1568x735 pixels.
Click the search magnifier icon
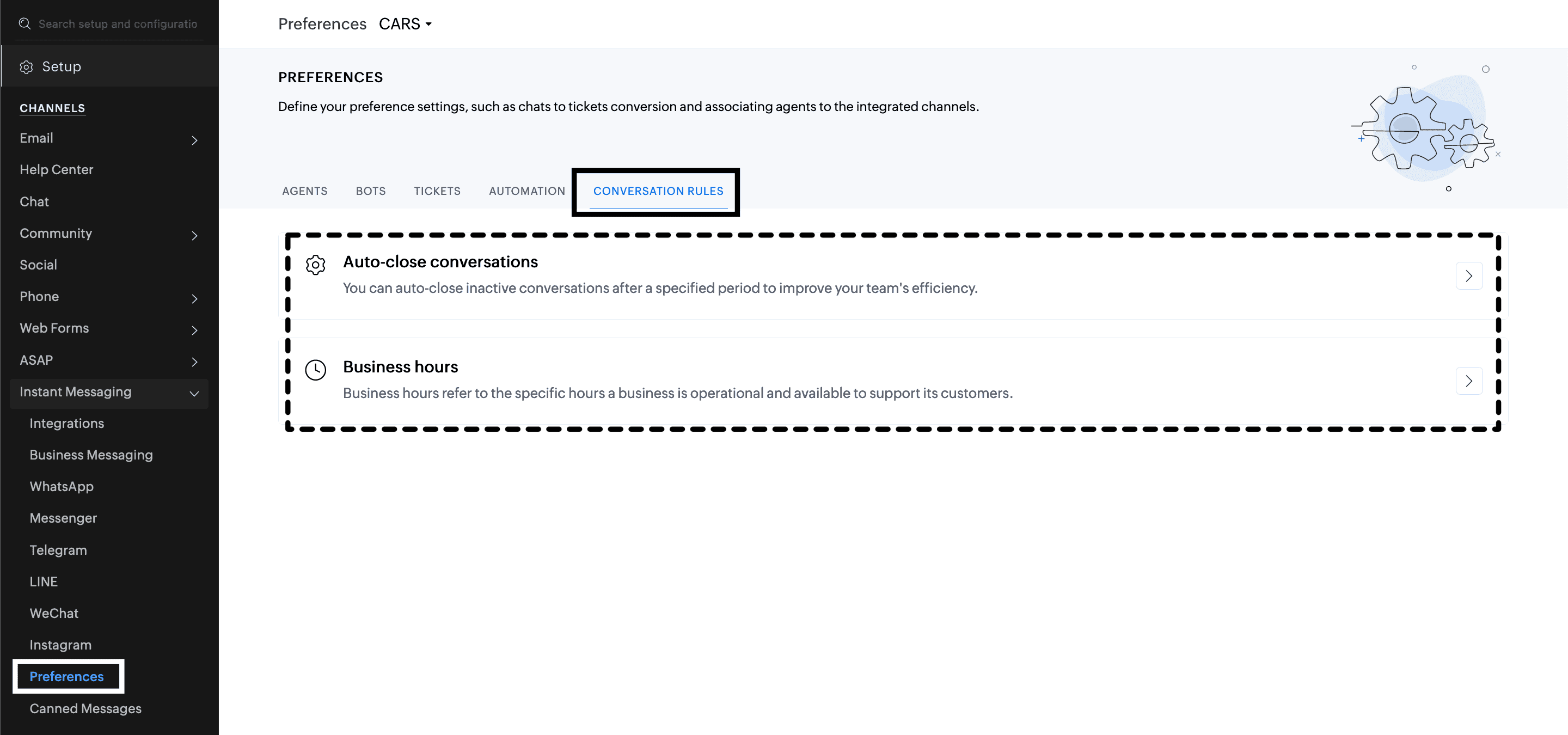tap(24, 24)
